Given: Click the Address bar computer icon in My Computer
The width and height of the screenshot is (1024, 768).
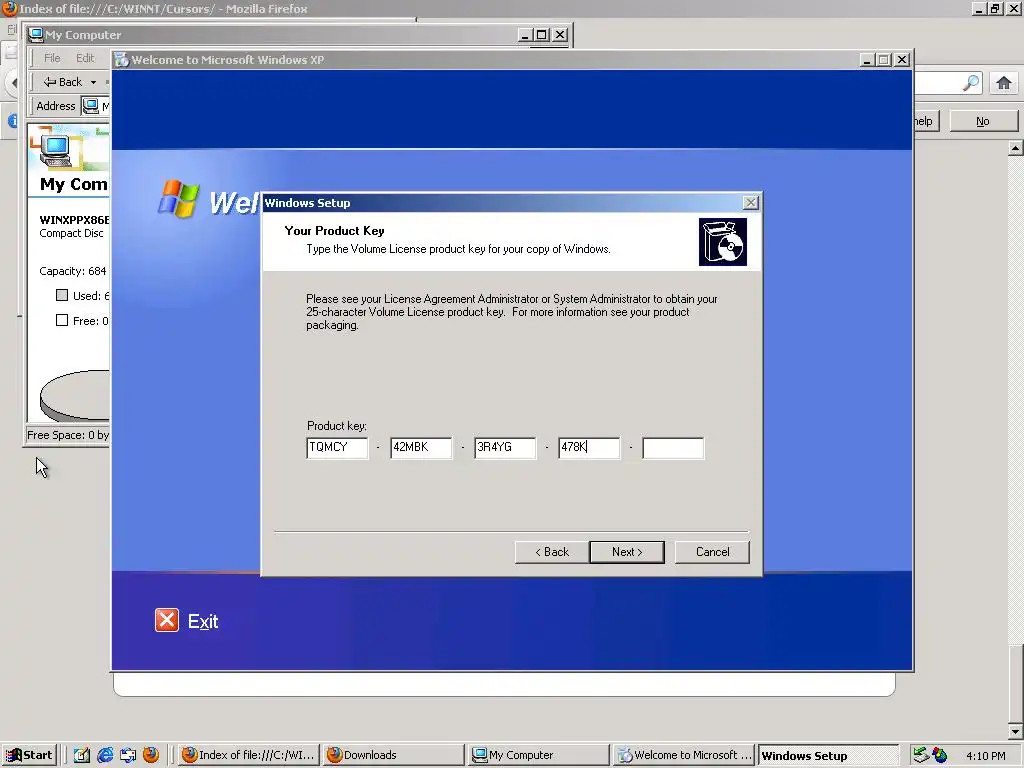Looking at the screenshot, I should 90,106.
